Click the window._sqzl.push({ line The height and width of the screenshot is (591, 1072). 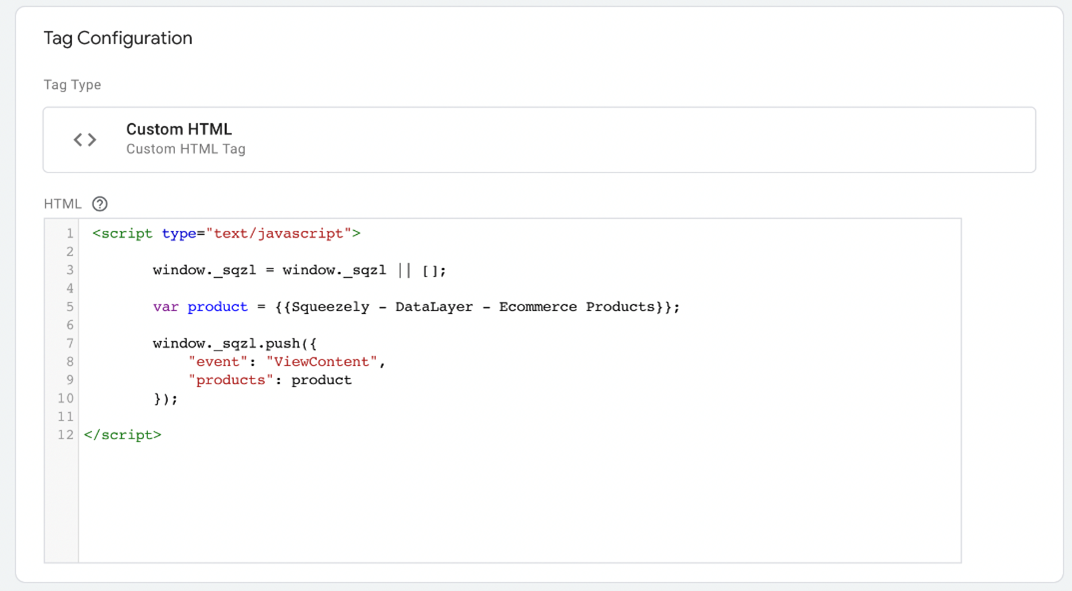click(x=234, y=343)
